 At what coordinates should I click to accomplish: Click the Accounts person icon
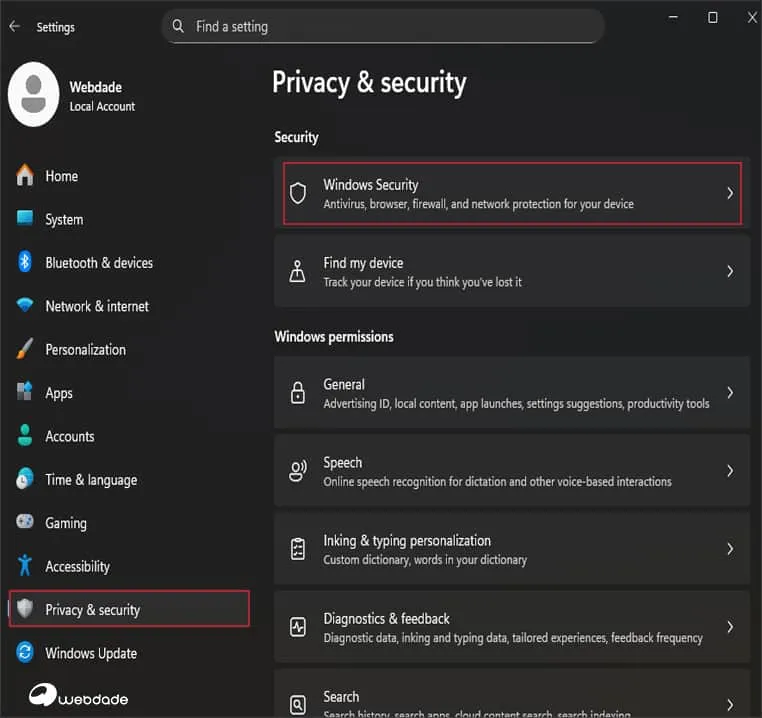coord(25,436)
